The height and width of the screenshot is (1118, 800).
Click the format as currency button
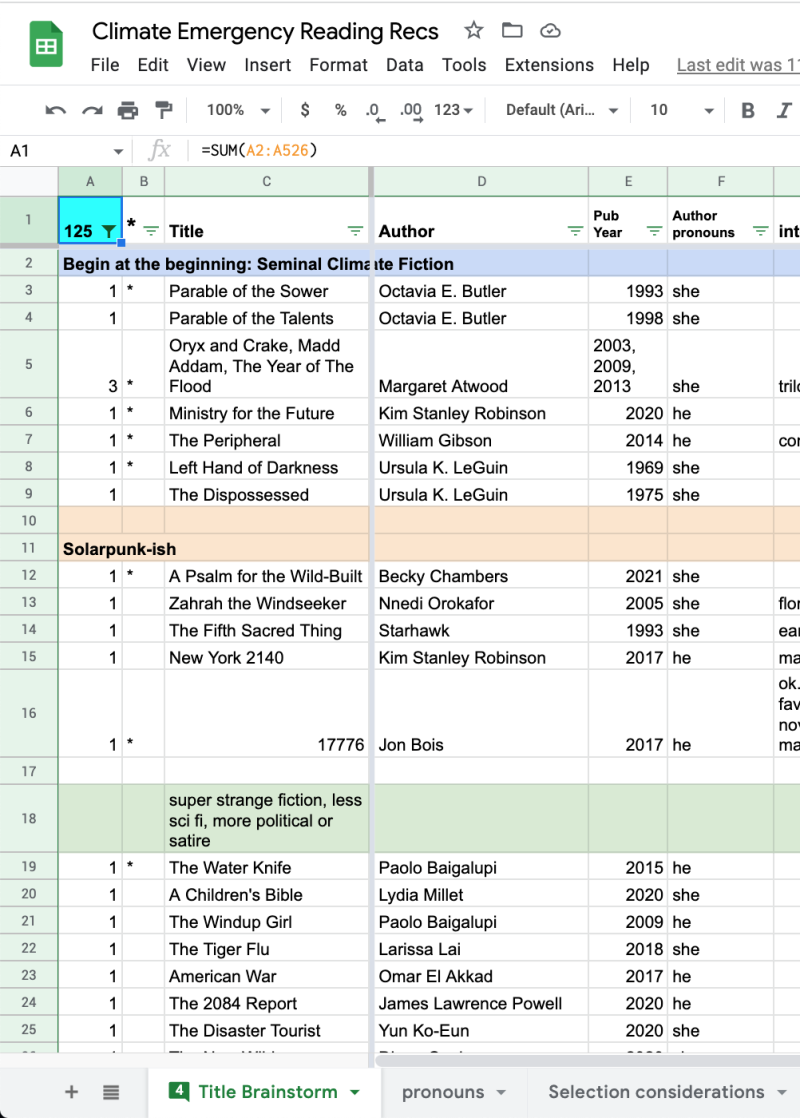click(305, 110)
